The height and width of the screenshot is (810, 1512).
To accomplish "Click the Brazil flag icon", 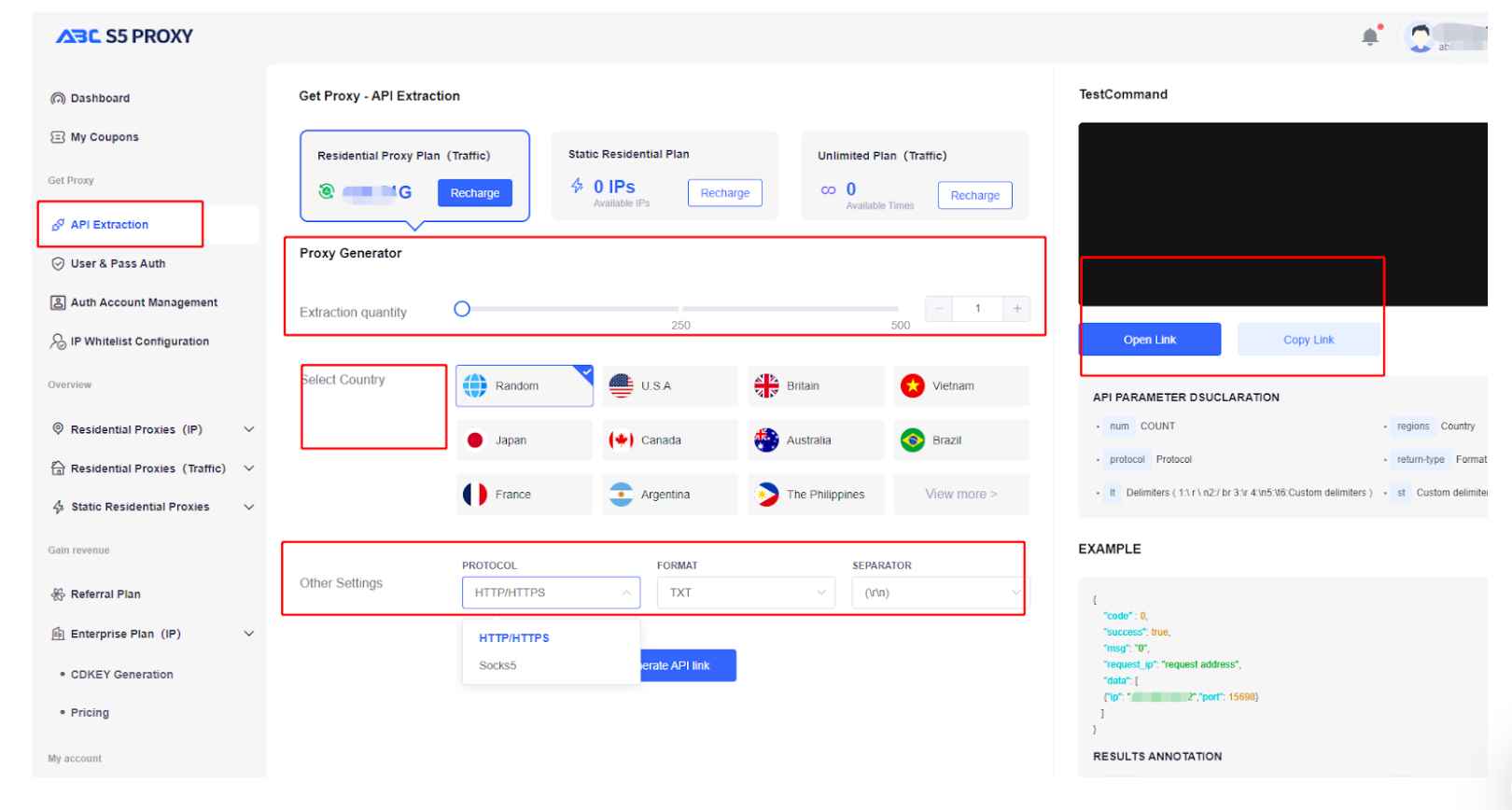I will [912, 440].
